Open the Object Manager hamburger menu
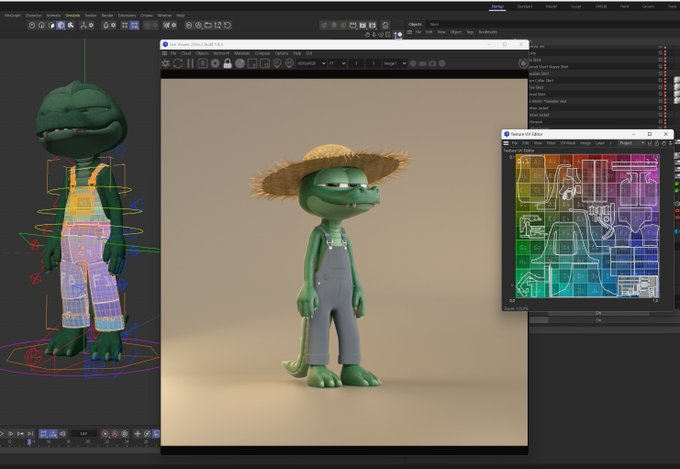680x469 pixels. pyautogui.click(x=409, y=32)
